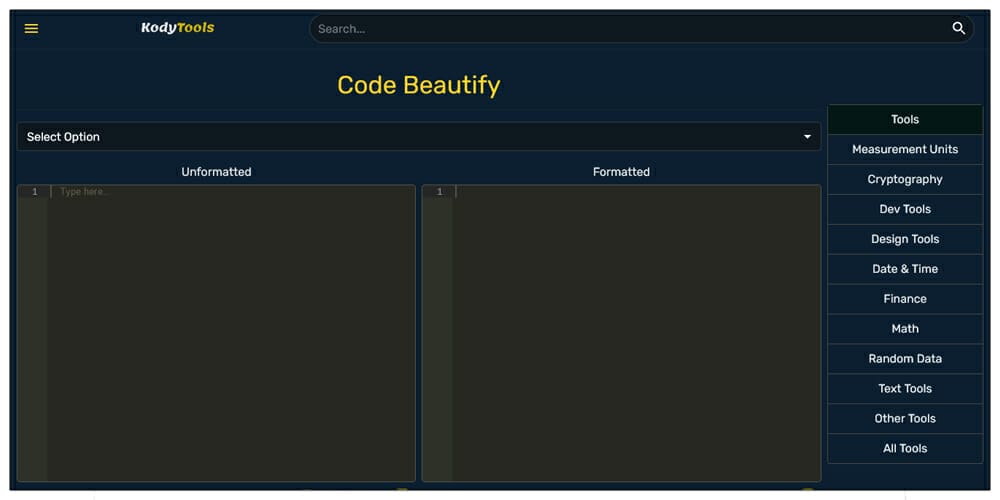Open the Design Tools category
Viewport: 1000px width, 500px height.
coord(905,239)
